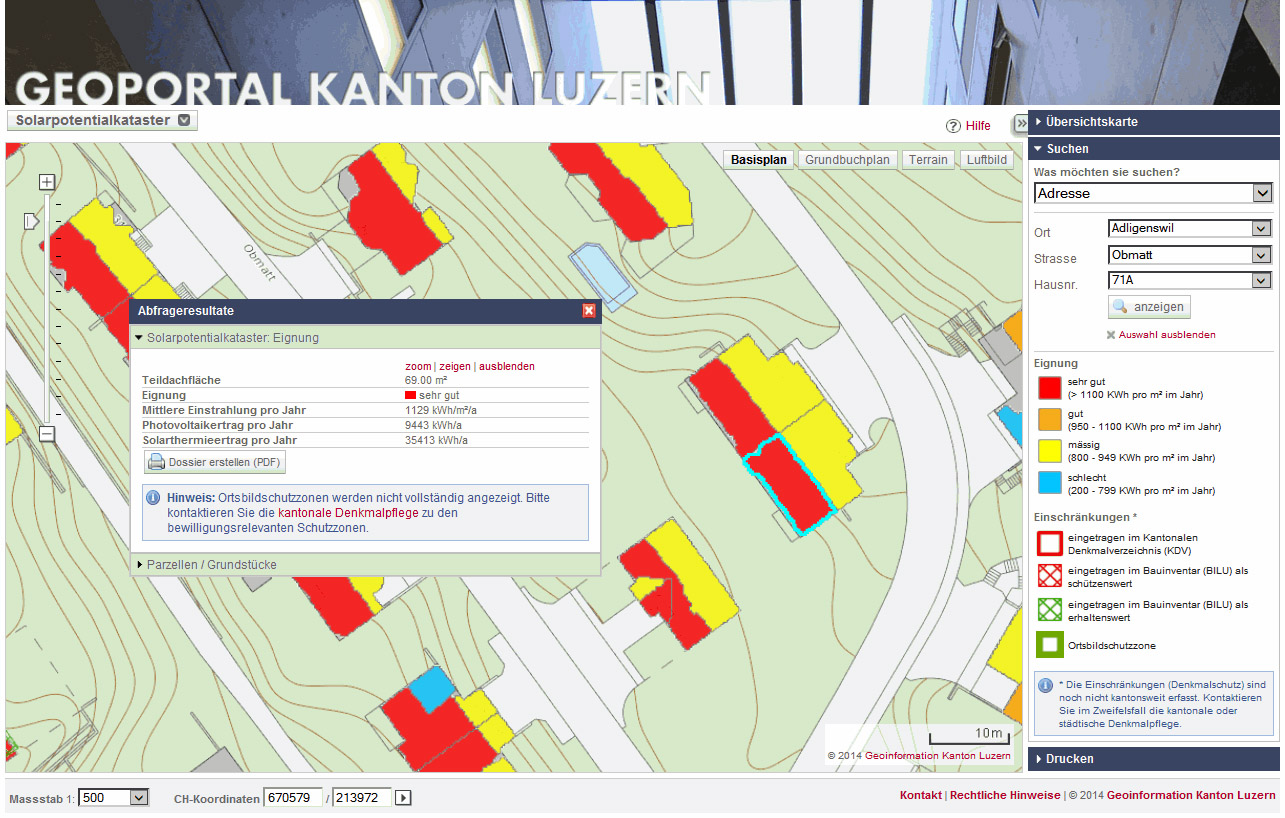Switch to the Grundbuchplan map view

[847, 160]
